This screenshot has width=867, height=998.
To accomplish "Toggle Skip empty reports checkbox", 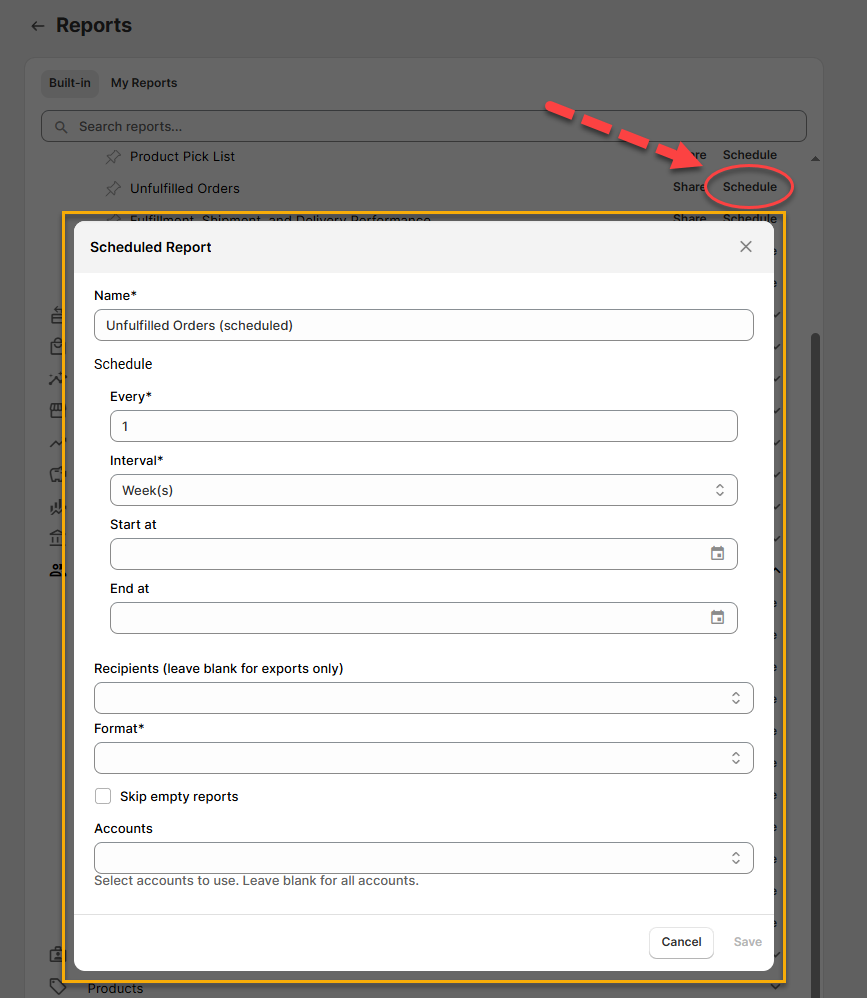I will tap(103, 796).
